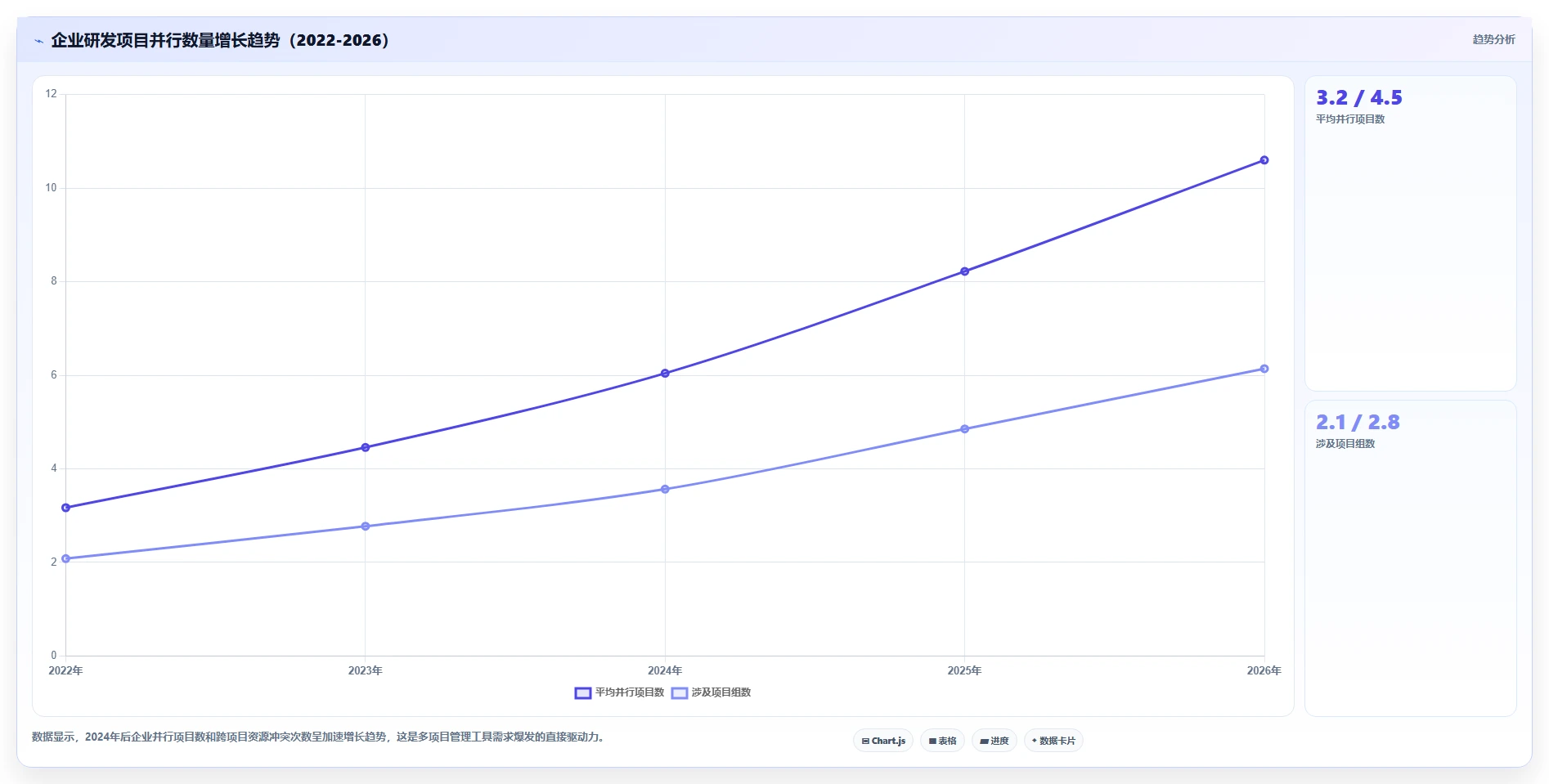
Task: Select the 2026年 point on light line
Action: point(1264,369)
